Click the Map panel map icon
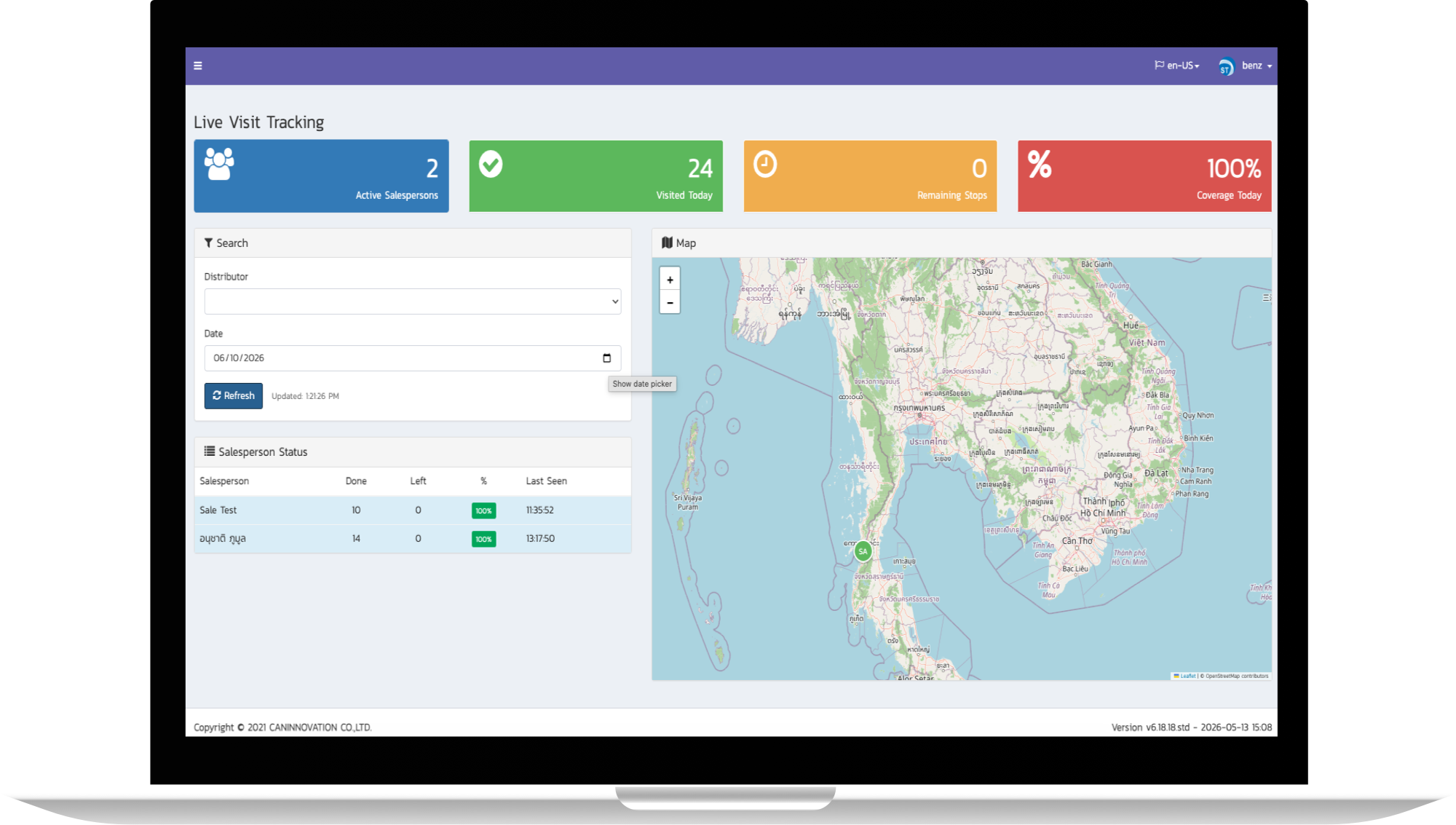Image resolution: width=1456 pixels, height=825 pixels. (x=667, y=243)
